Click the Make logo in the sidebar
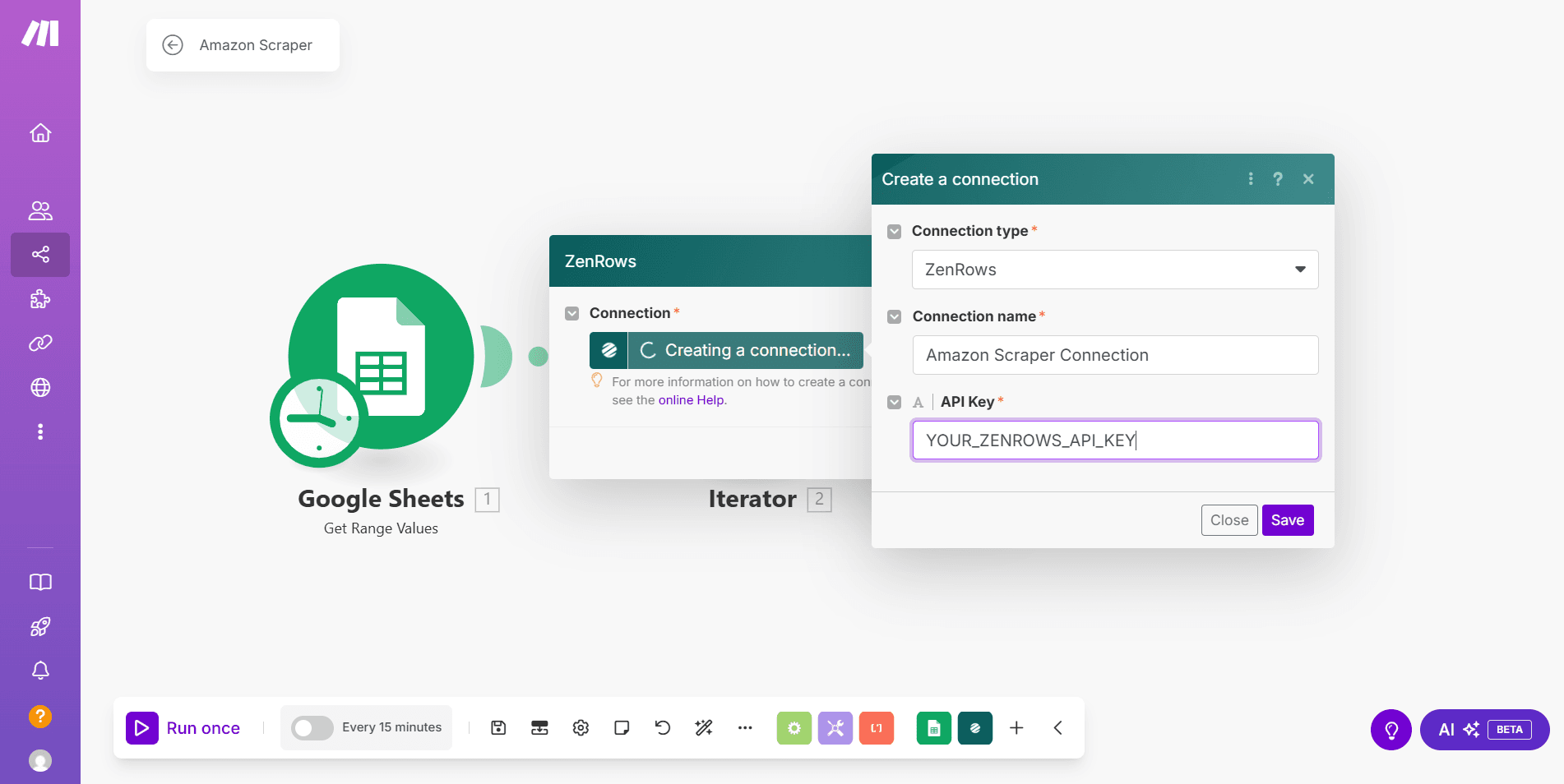The height and width of the screenshot is (784, 1564). click(40, 34)
